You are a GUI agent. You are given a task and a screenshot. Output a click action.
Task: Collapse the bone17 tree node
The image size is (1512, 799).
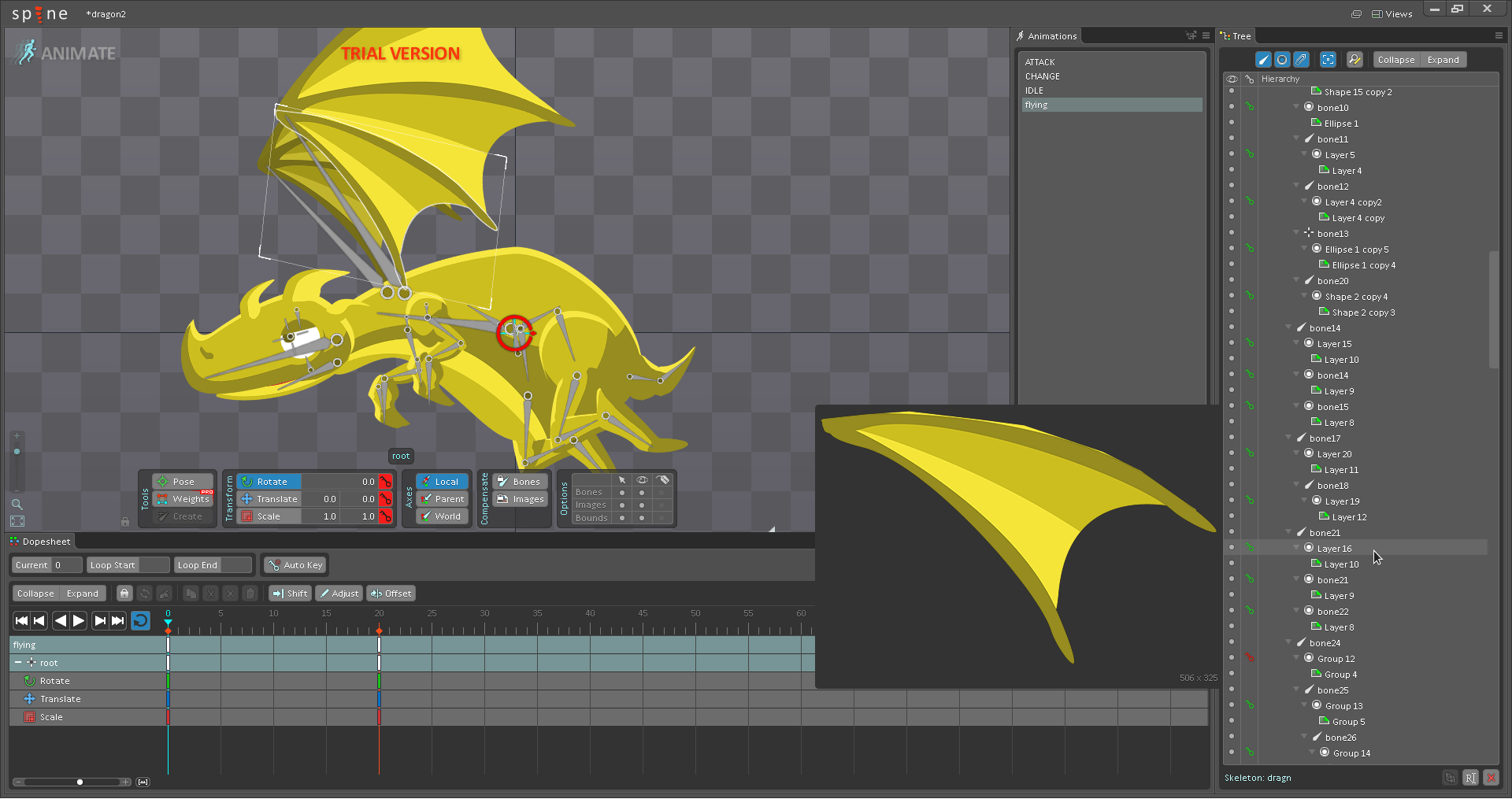coord(1288,438)
